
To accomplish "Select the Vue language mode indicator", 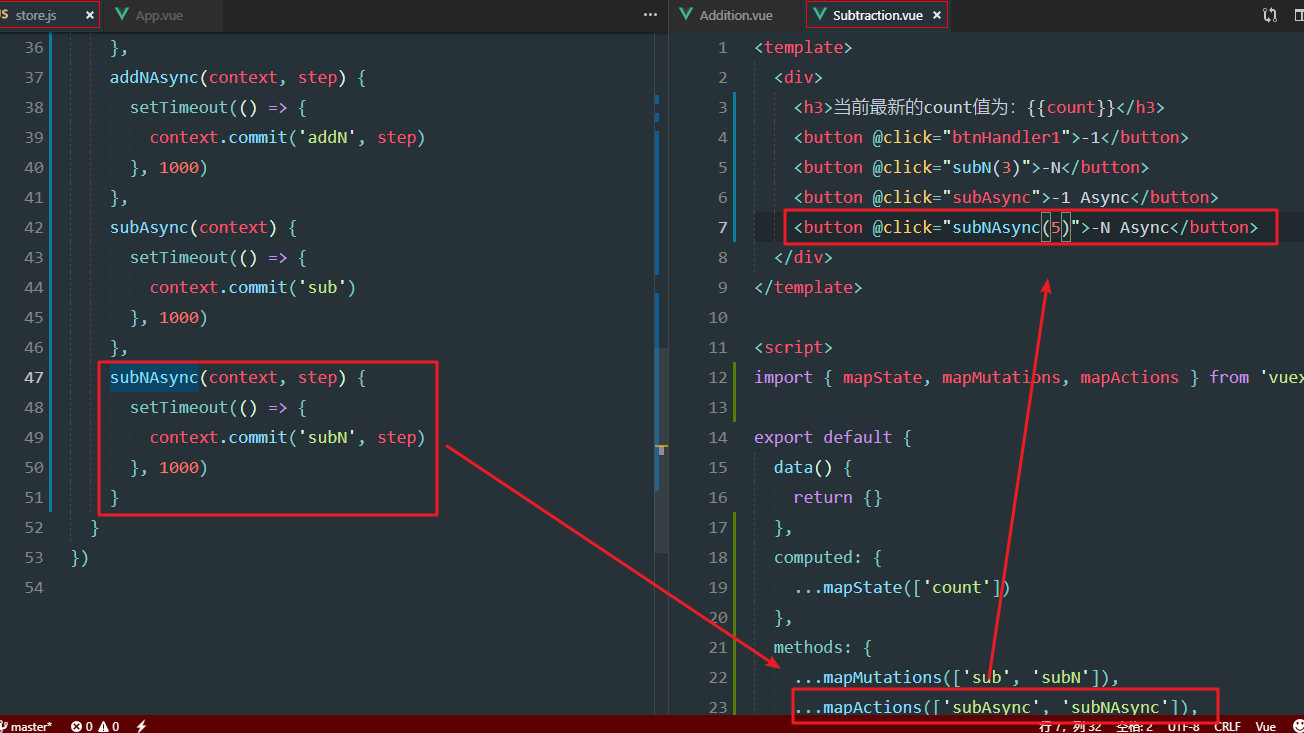I will point(1266,726).
